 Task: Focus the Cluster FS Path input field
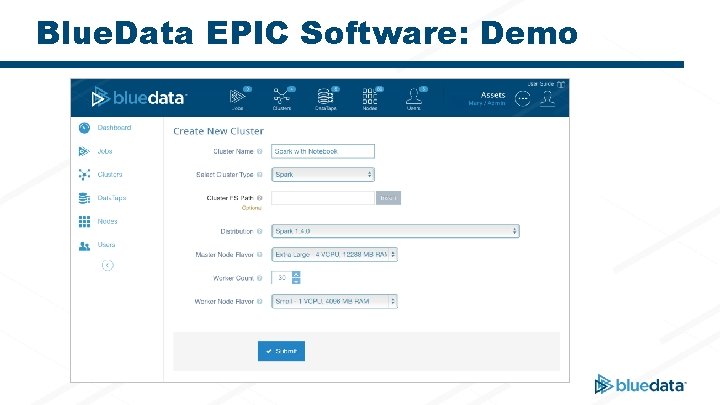pos(323,198)
